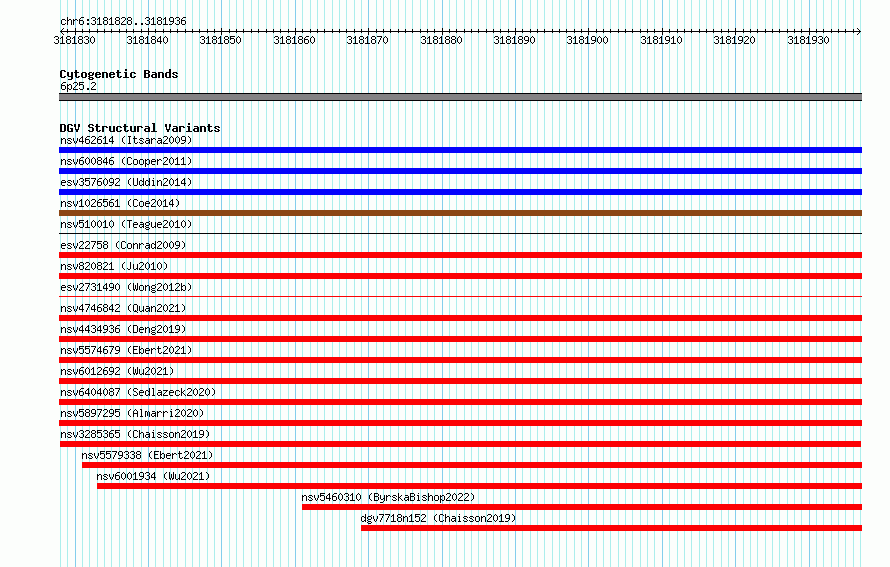Click the gray 6p25.2 cytogenetic band bar

pos(460,97)
